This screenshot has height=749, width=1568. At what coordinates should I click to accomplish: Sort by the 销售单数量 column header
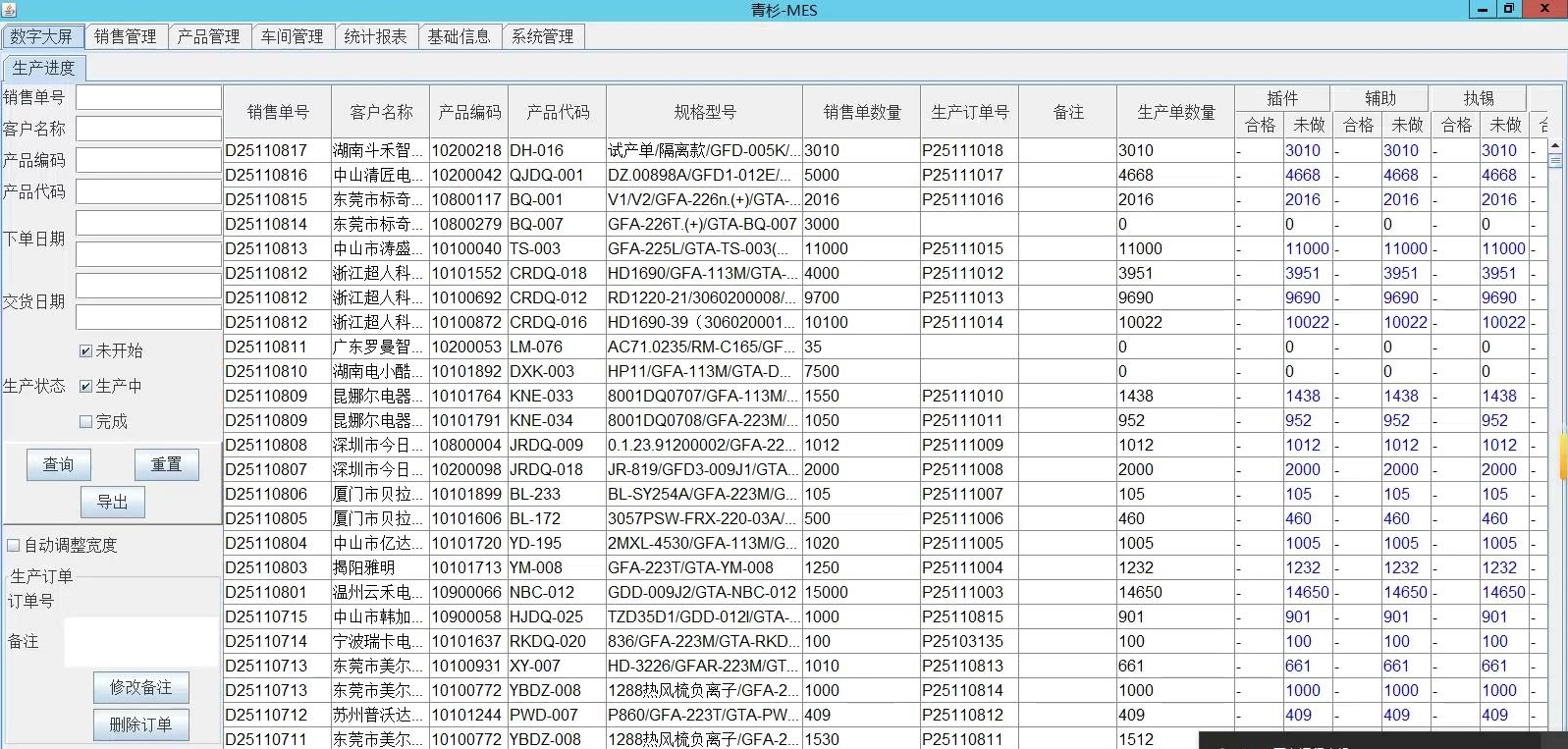pos(861,112)
